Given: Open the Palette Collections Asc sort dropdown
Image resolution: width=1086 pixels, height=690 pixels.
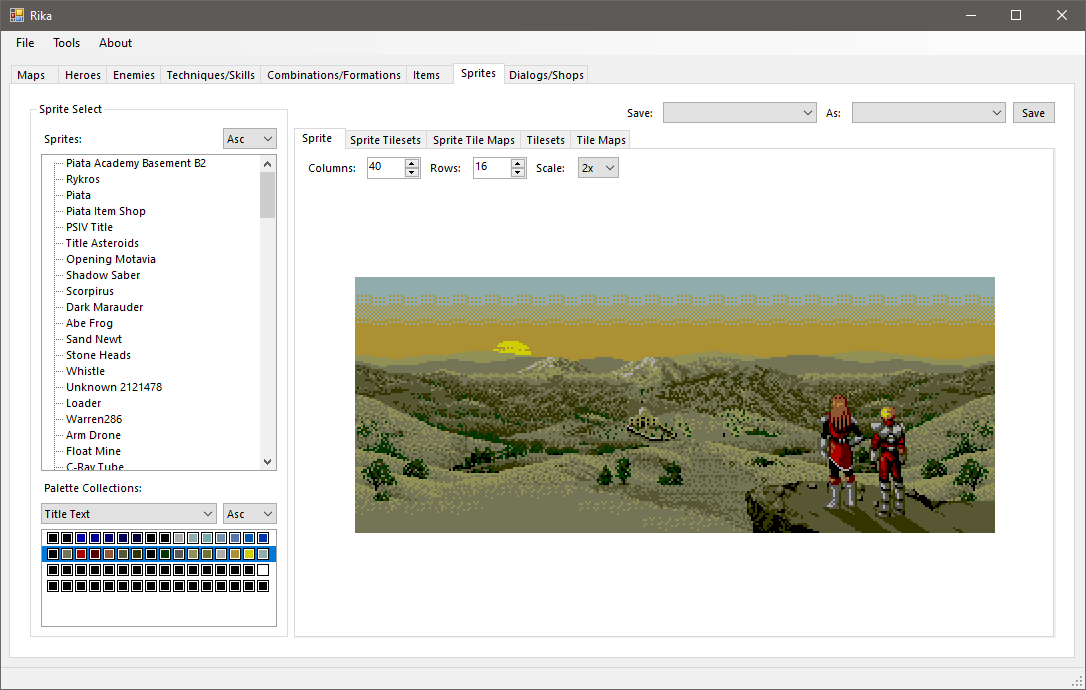Looking at the screenshot, I should point(249,514).
